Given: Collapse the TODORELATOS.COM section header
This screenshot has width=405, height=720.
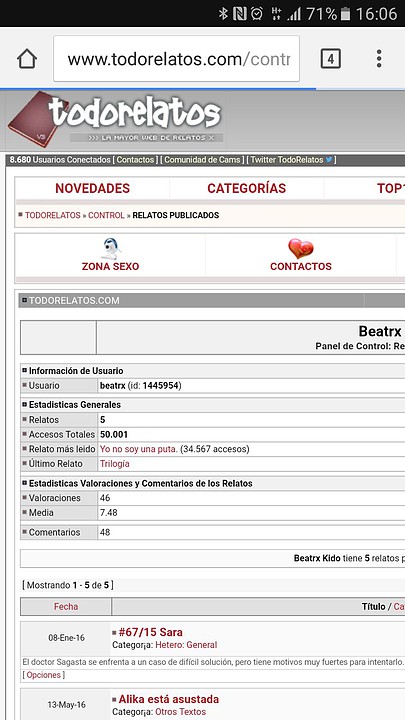Looking at the screenshot, I should [25, 300].
